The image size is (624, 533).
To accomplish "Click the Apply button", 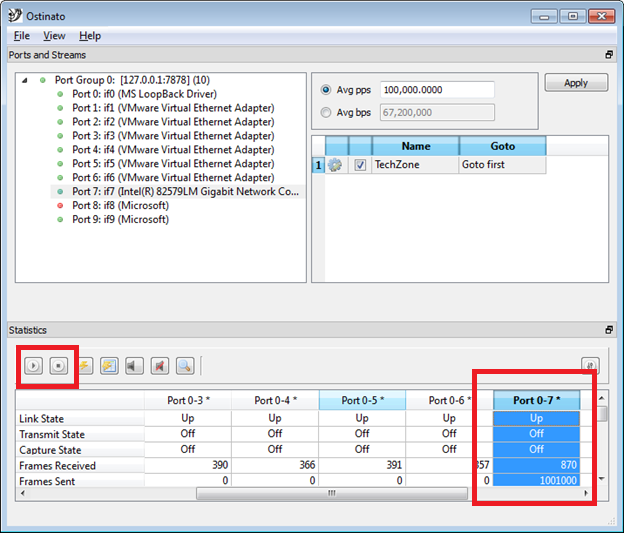I will [x=576, y=83].
